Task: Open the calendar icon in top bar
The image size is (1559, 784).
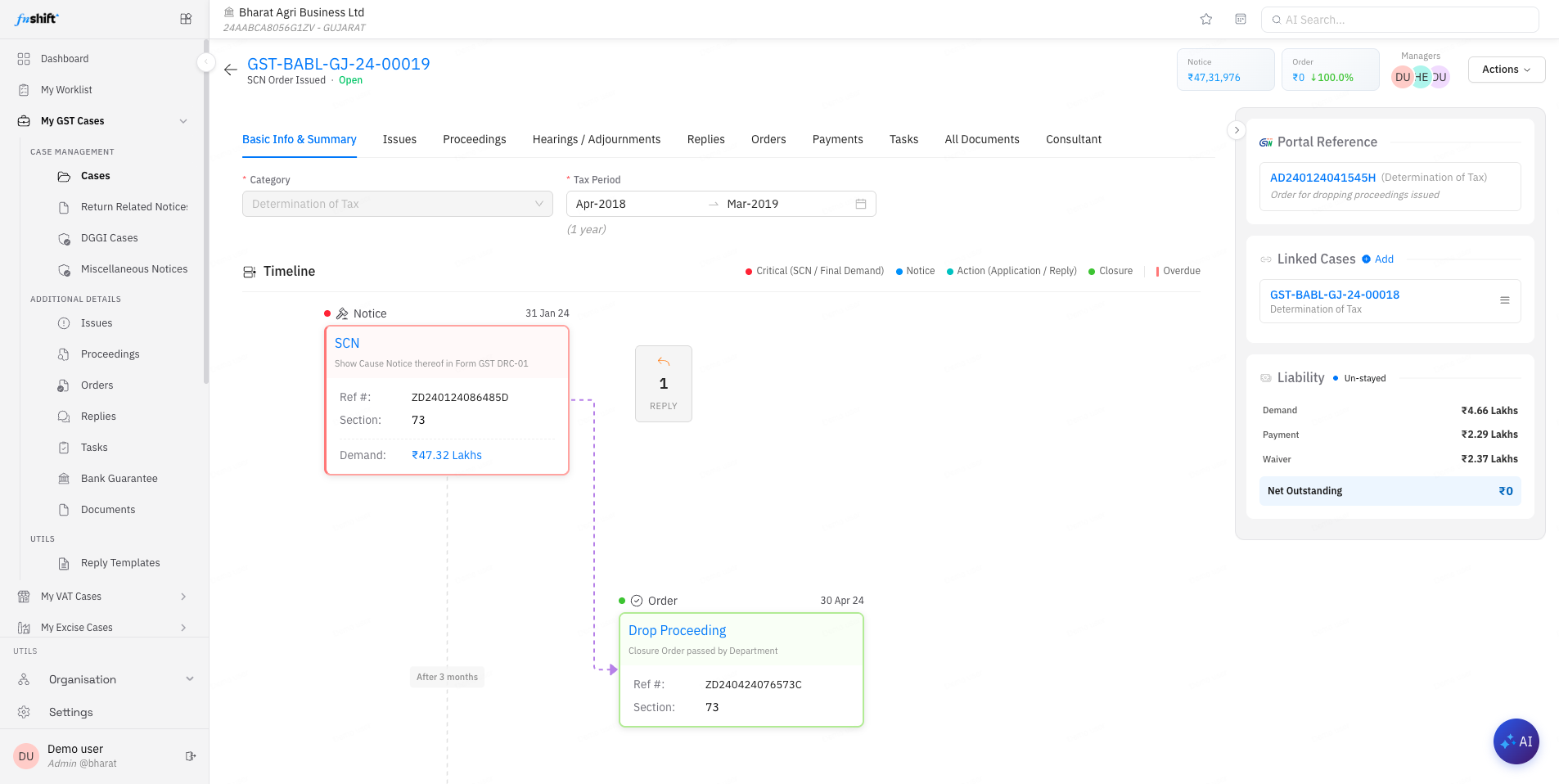Action: 1241,19
